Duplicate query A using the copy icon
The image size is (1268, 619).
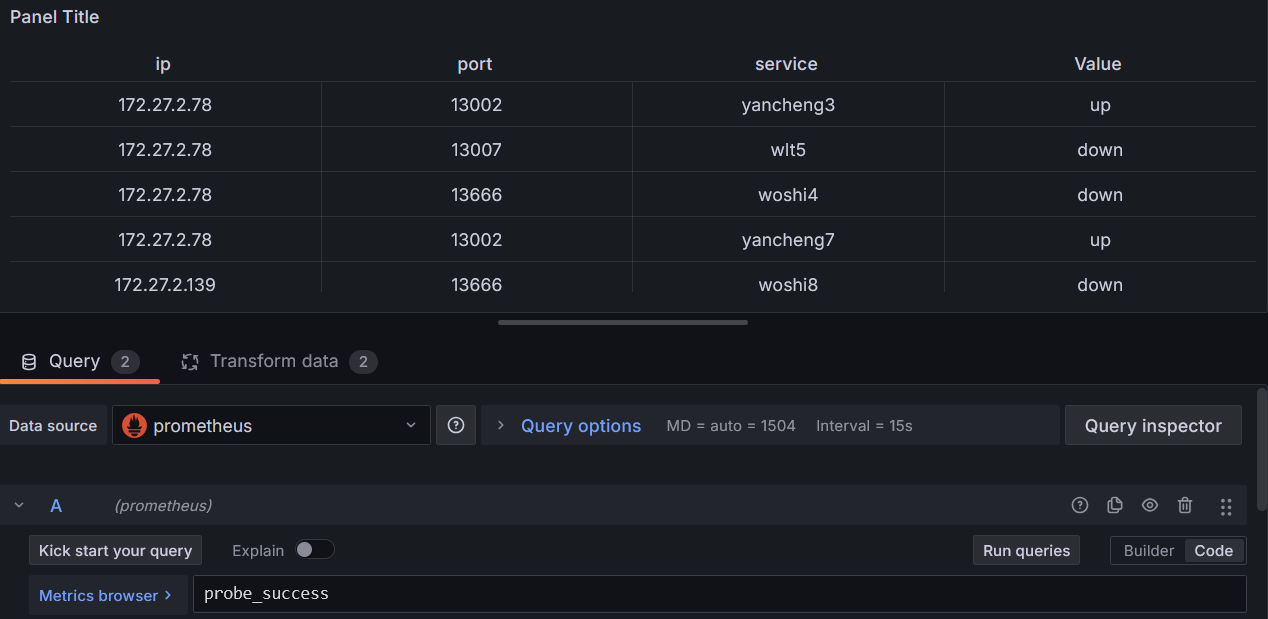point(1115,506)
